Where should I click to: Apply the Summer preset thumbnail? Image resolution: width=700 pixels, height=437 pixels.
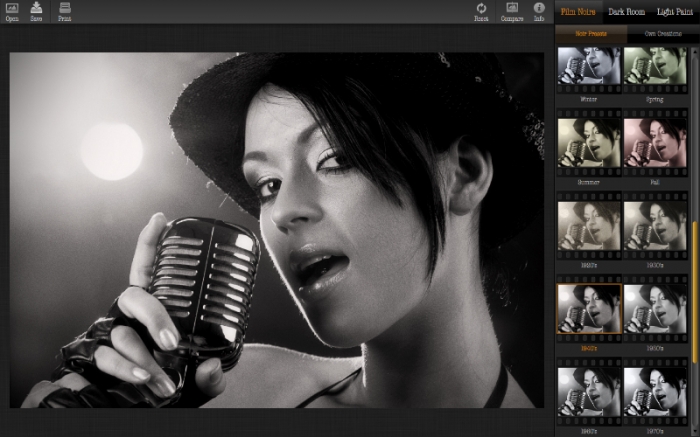coord(589,143)
